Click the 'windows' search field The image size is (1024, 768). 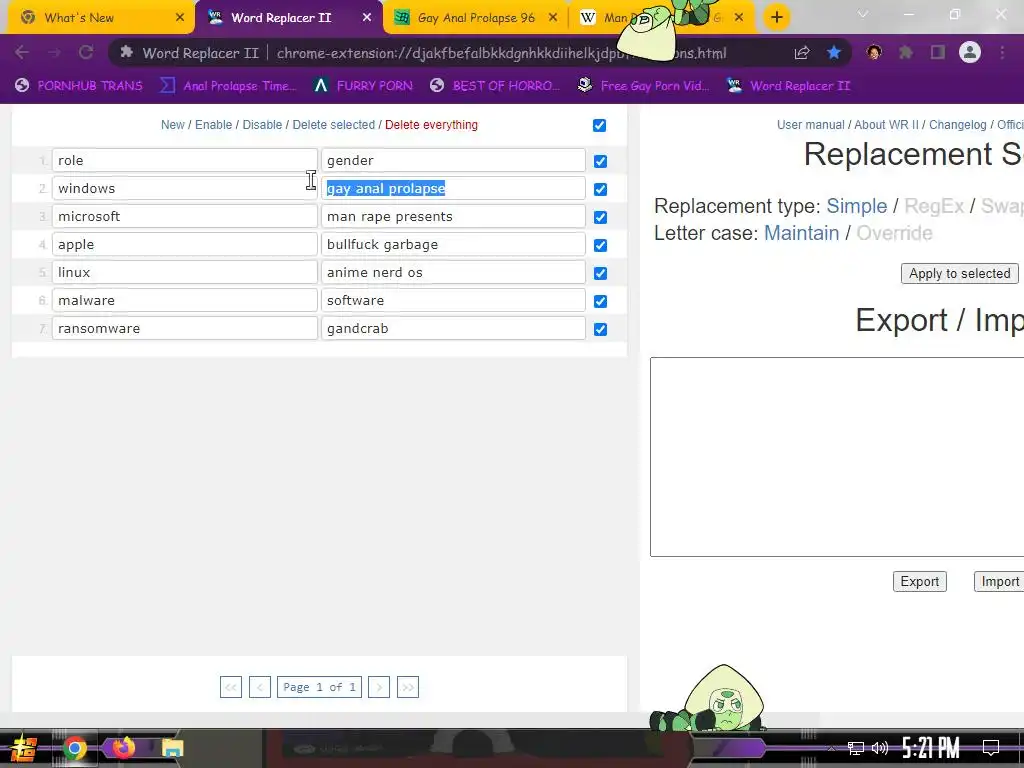point(185,189)
